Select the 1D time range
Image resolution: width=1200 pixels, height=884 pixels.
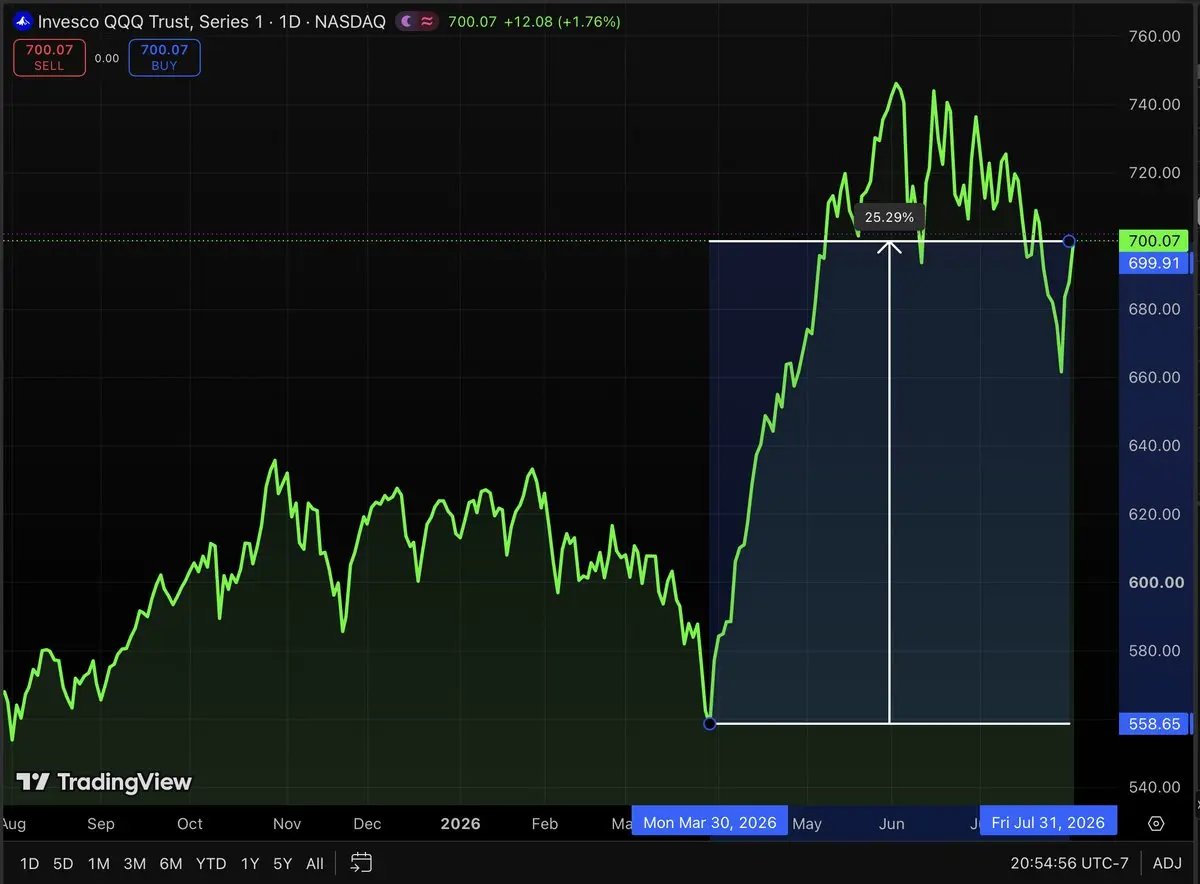click(x=30, y=863)
